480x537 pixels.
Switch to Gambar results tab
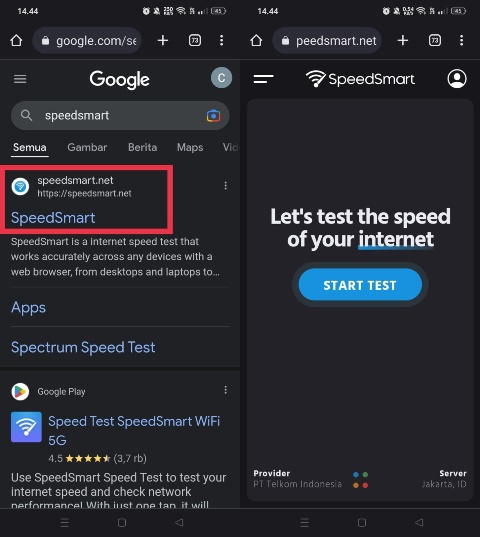click(87, 147)
